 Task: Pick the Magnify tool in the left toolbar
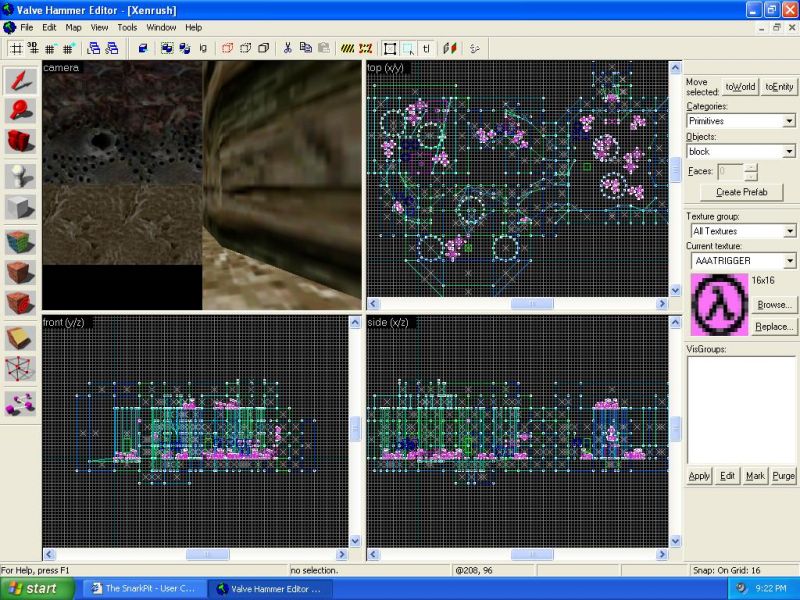(21, 111)
